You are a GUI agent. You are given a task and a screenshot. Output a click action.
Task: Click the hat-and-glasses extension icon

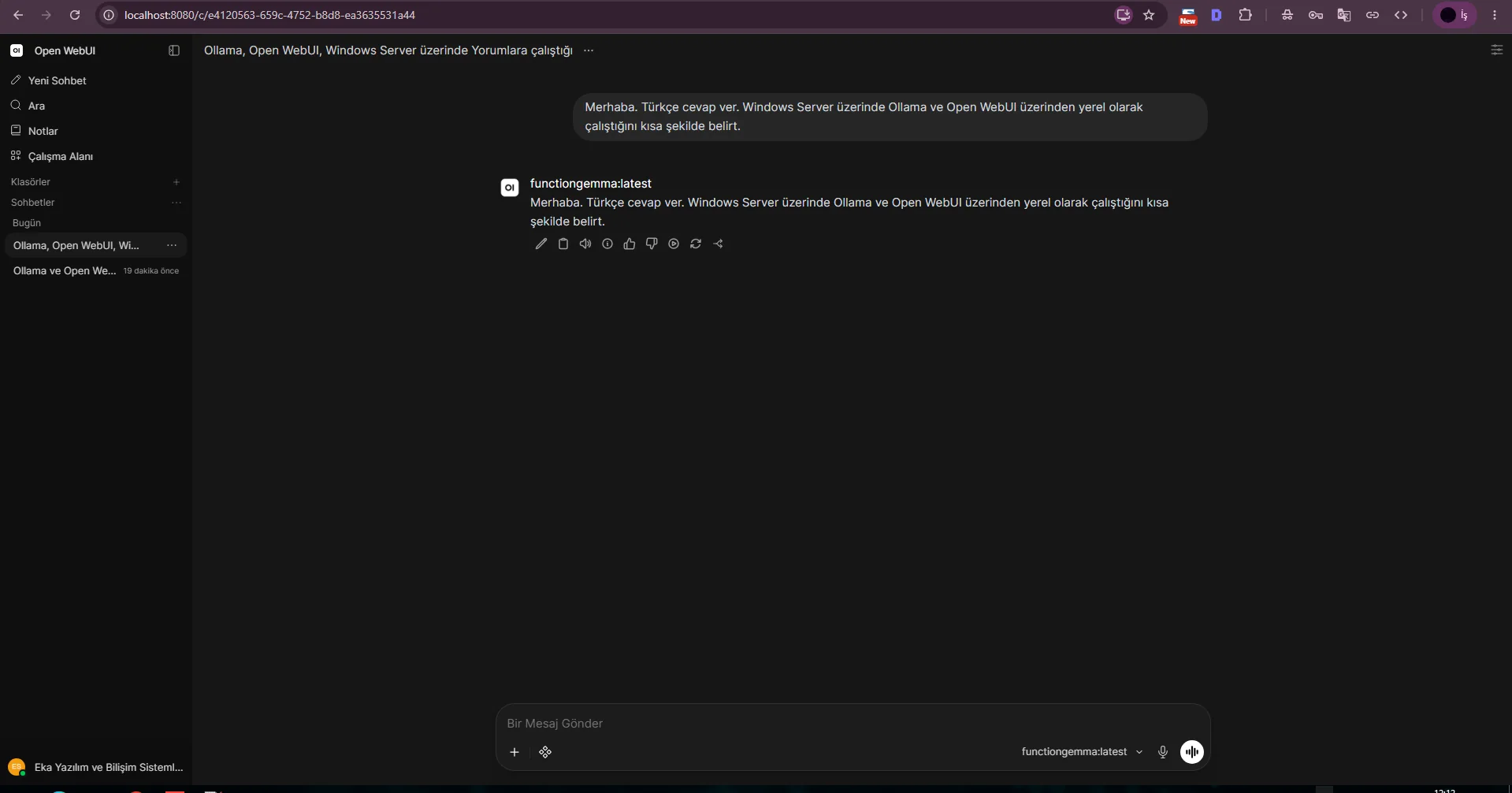tap(1287, 15)
